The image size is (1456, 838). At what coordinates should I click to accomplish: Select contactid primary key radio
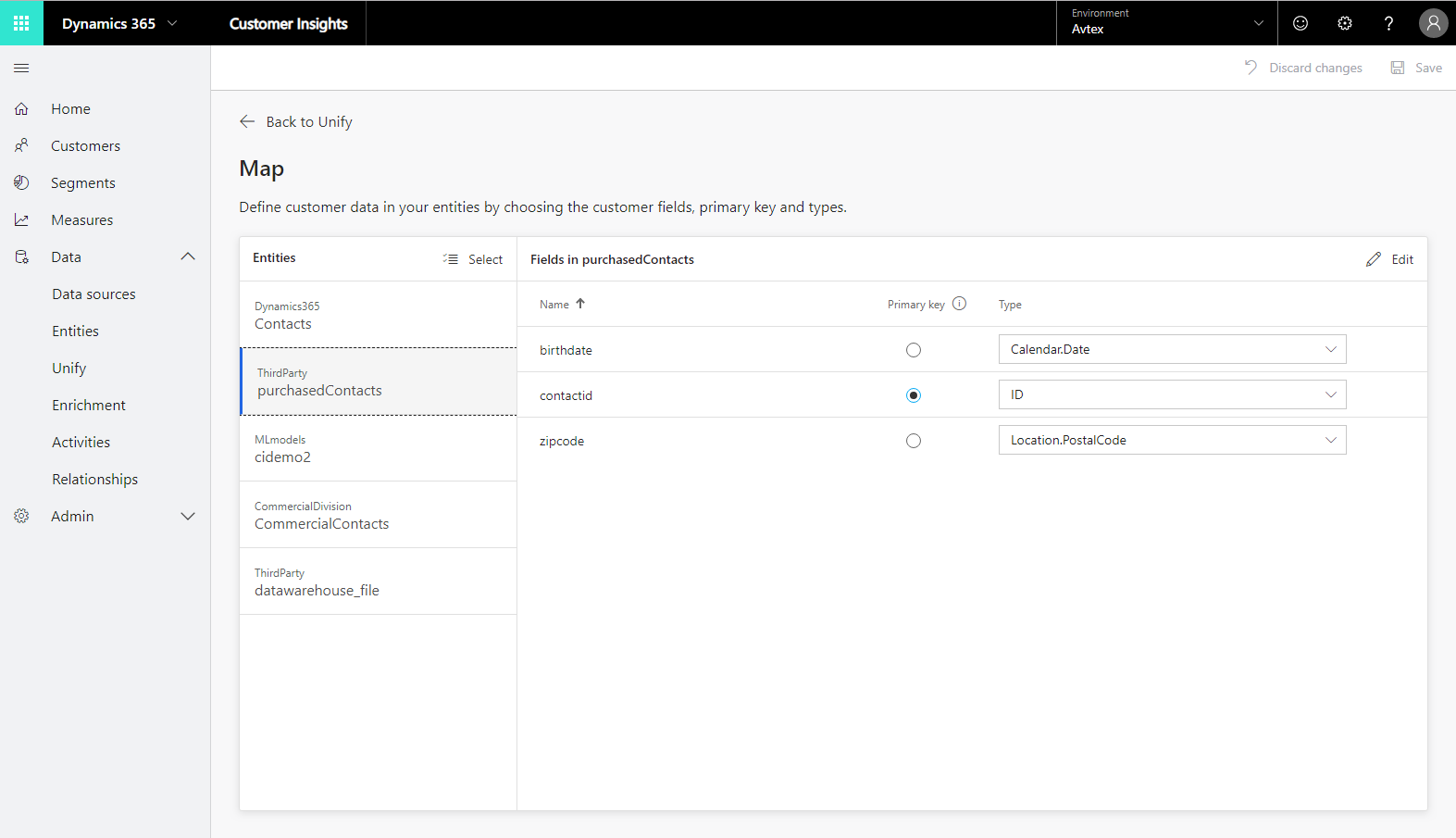click(914, 395)
